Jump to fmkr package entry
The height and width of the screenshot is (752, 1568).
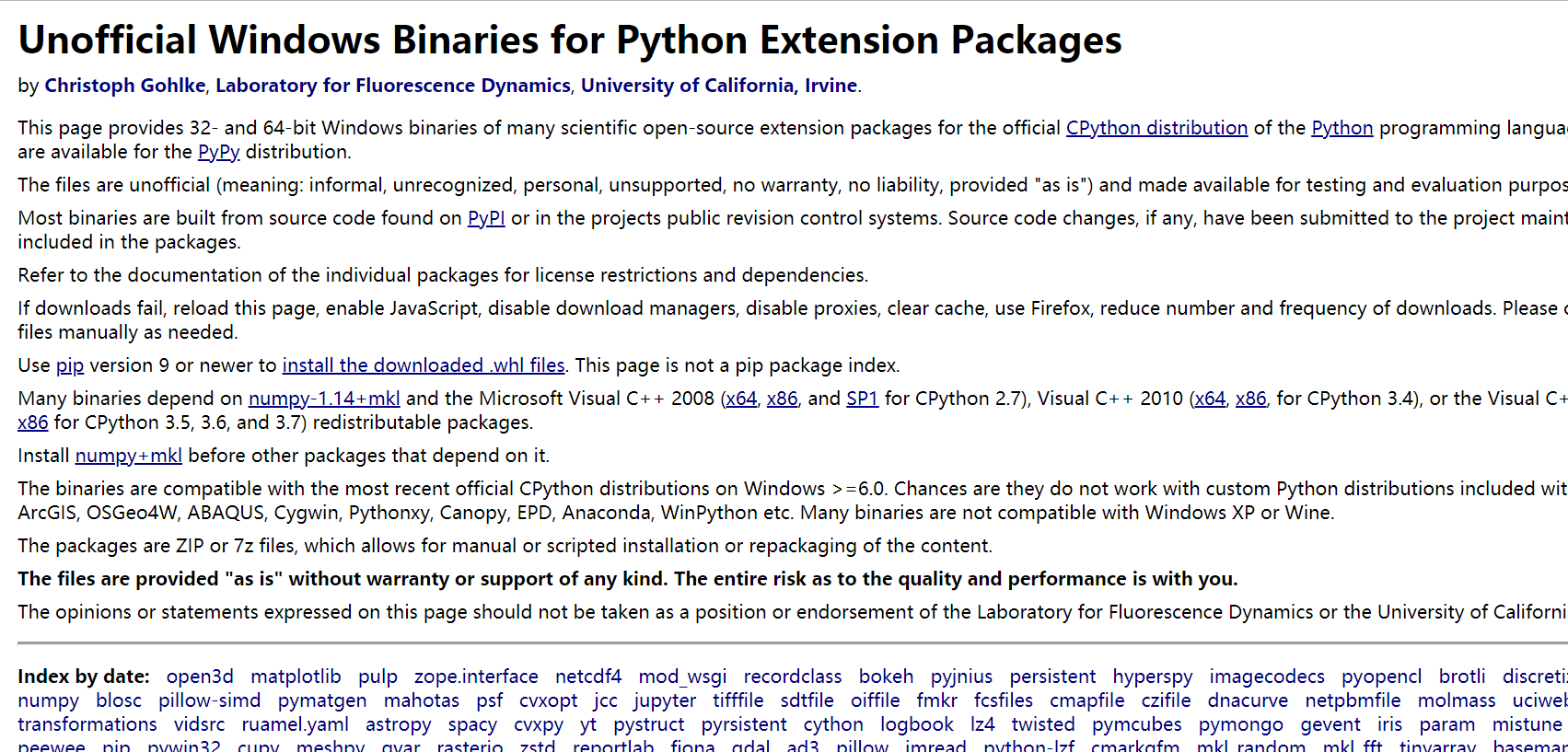click(937, 700)
